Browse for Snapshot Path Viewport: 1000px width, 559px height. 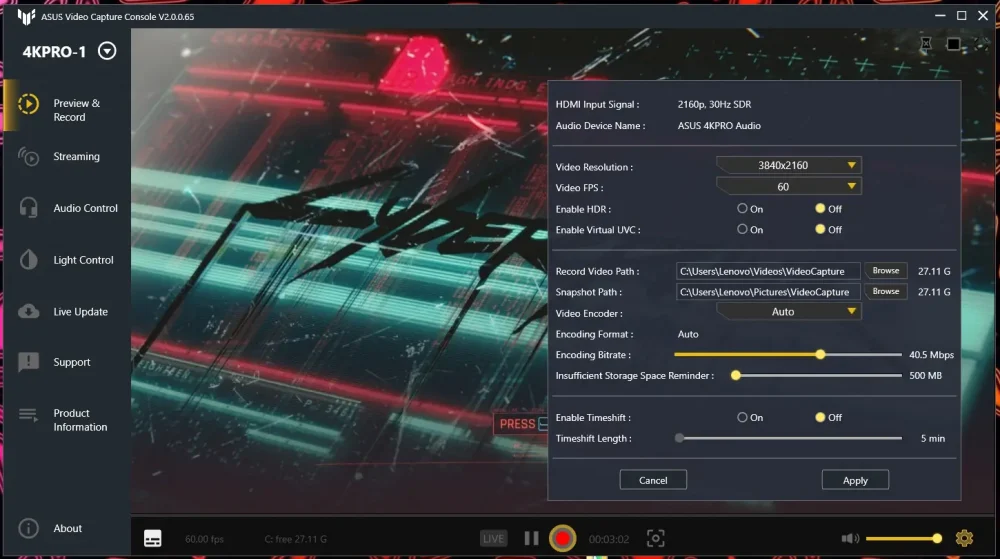click(886, 291)
